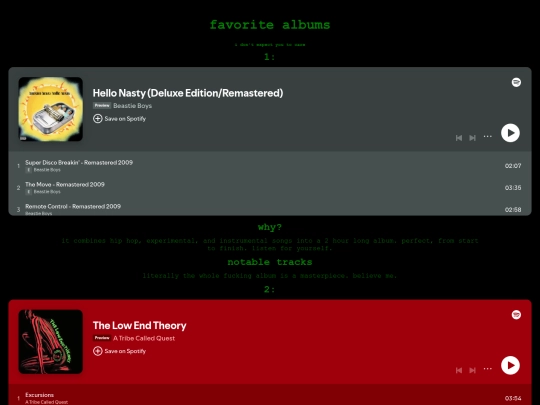Viewport: 540px width, 405px height.
Task: Click the Hello Nasty album cover
Action: click(x=51, y=109)
